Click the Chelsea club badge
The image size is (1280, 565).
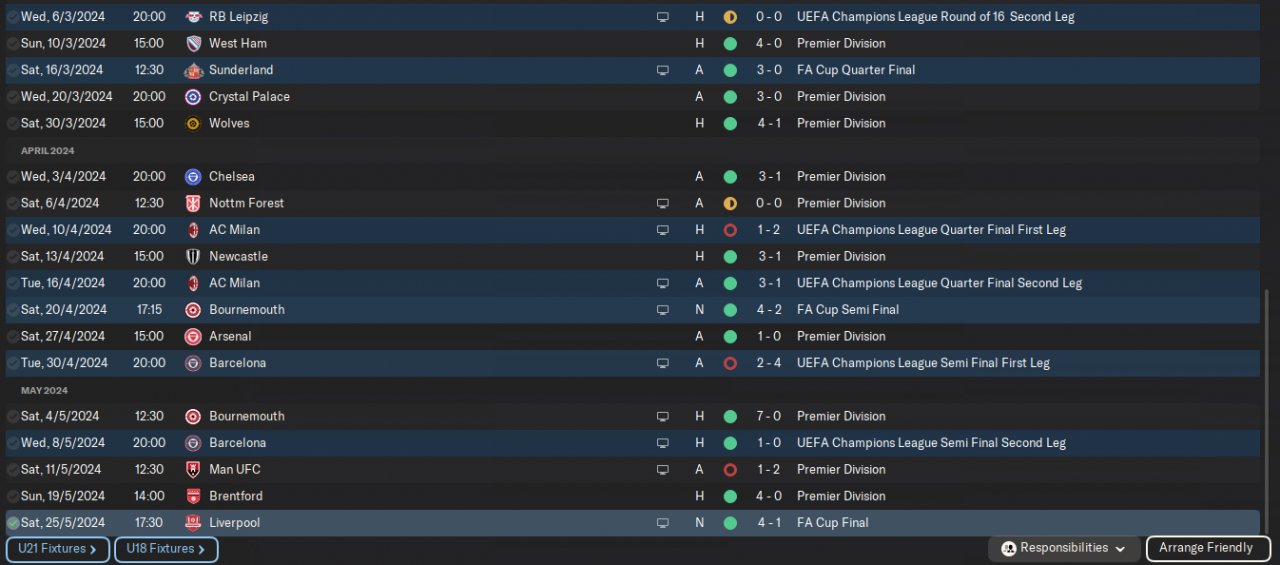coord(193,177)
